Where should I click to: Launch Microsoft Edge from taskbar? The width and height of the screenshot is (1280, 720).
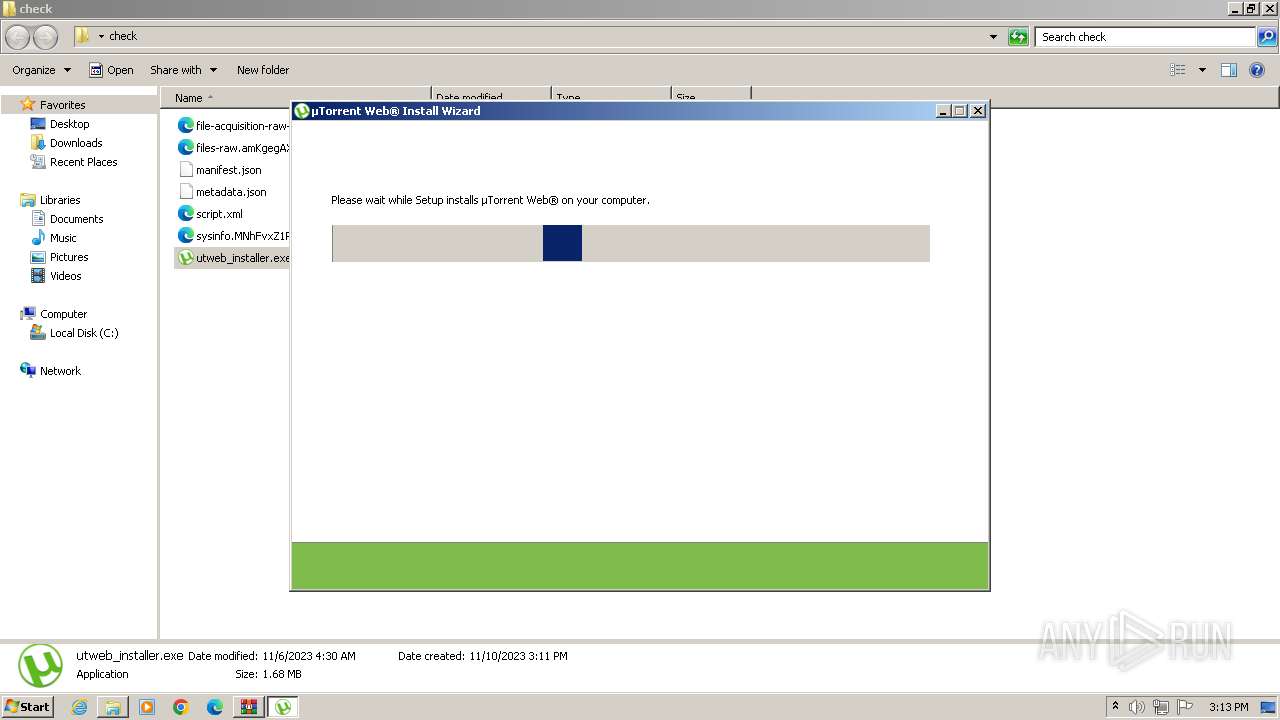[215, 707]
